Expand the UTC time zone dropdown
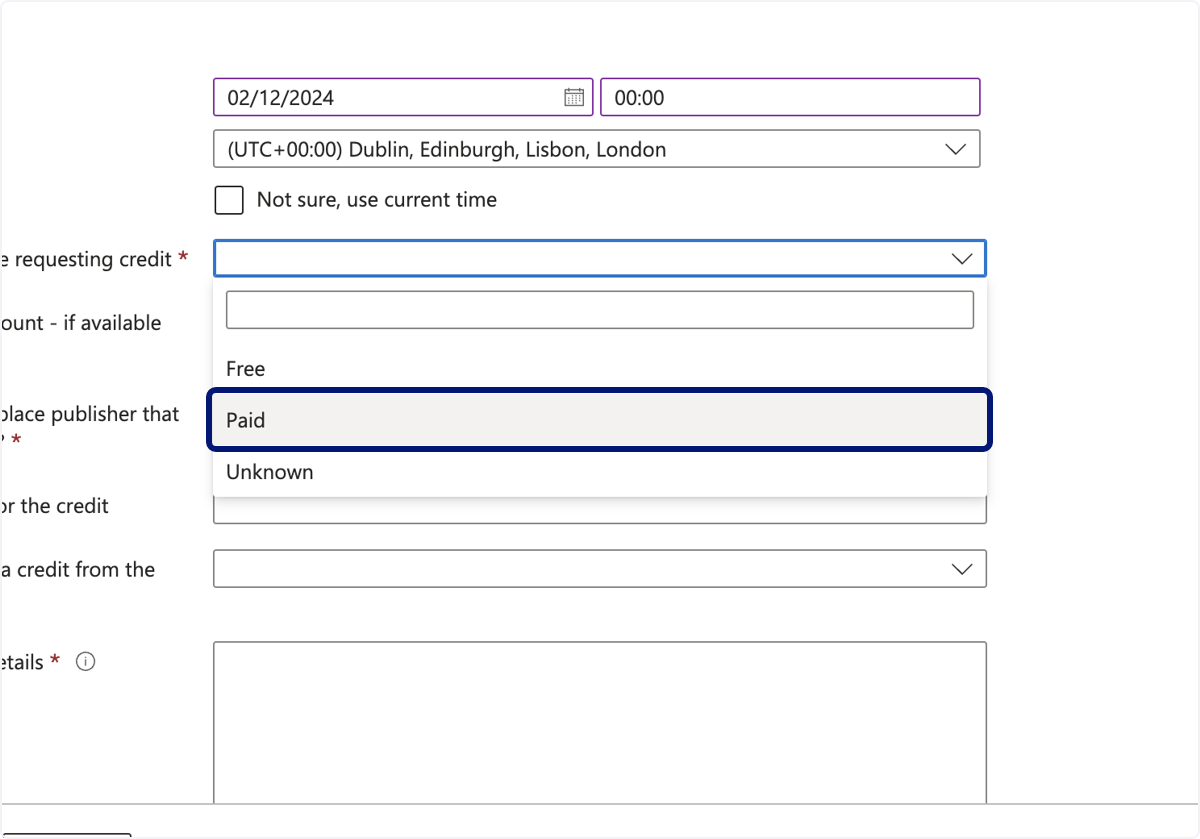Image resolution: width=1200 pixels, height=839 pixels. 597,149
